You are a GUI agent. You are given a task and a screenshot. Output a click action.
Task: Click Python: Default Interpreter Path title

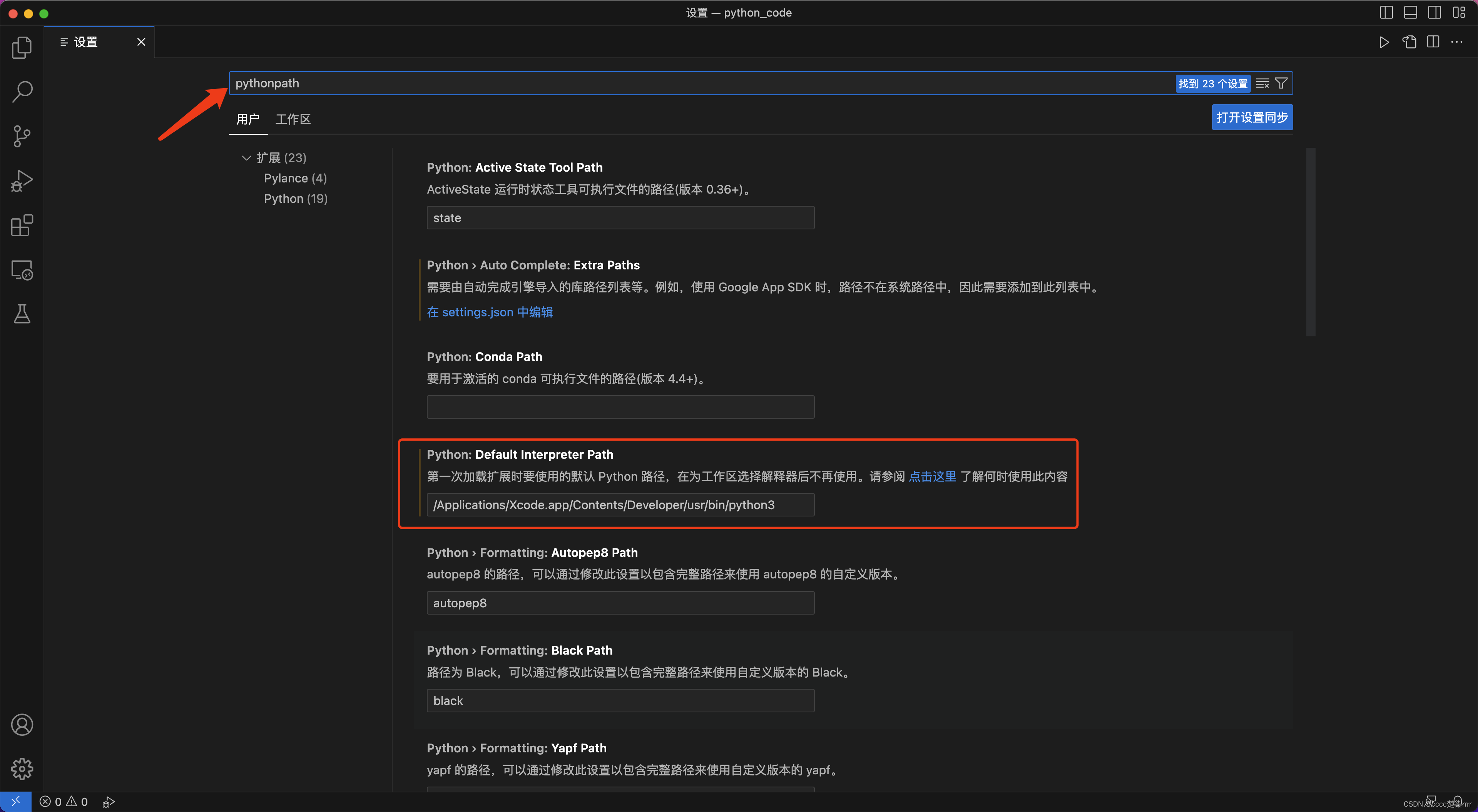(x=520, y=454)
